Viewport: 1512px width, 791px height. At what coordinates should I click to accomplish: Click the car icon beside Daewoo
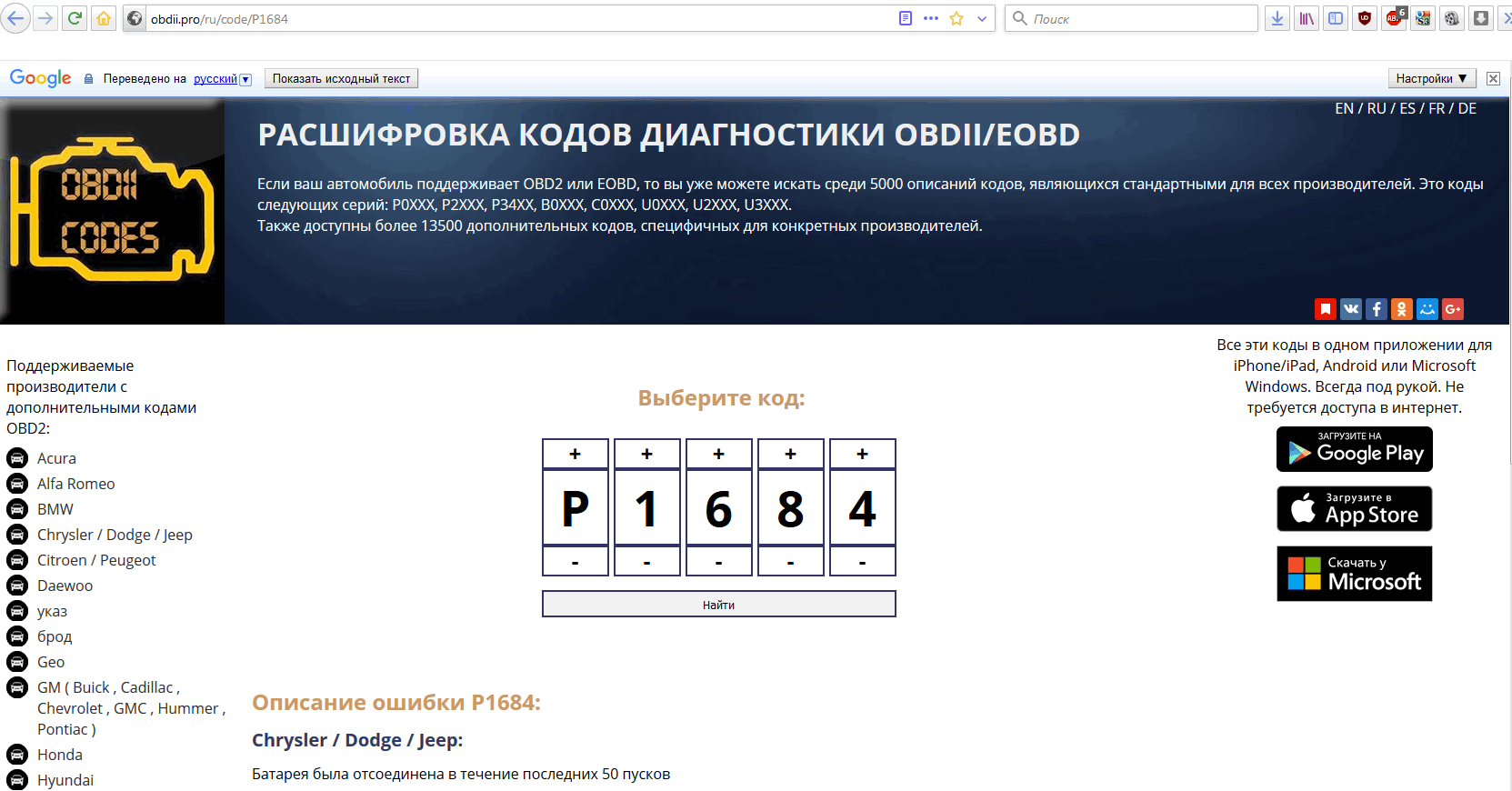17,586
